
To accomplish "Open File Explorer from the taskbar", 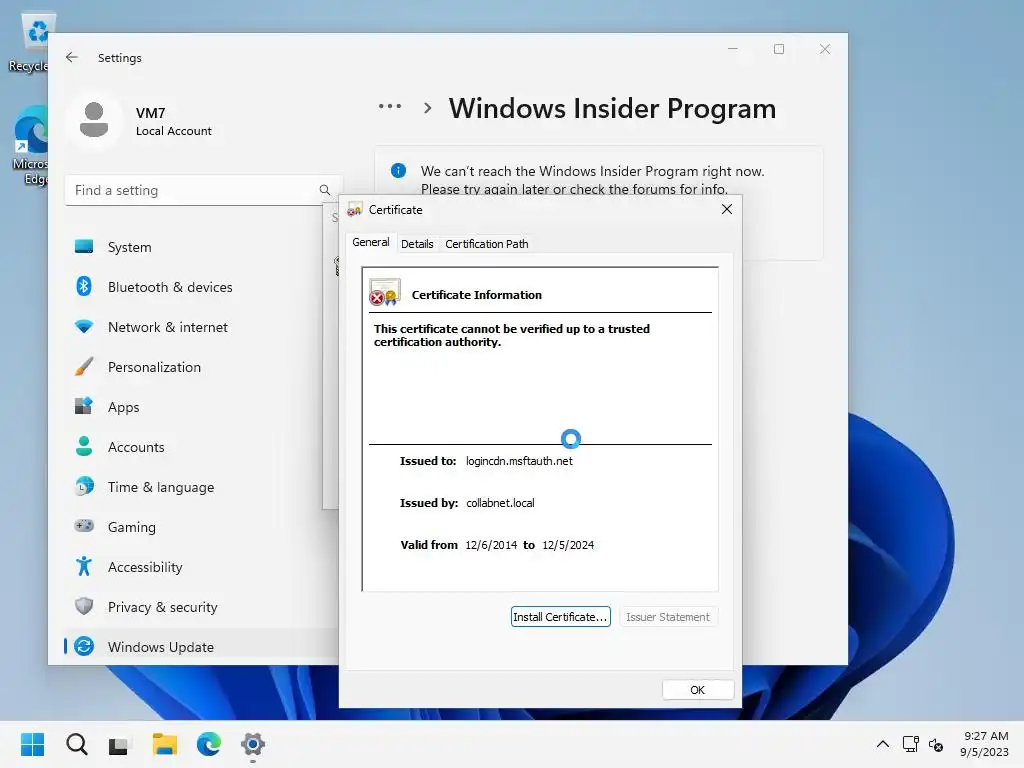I will (165, 744).
